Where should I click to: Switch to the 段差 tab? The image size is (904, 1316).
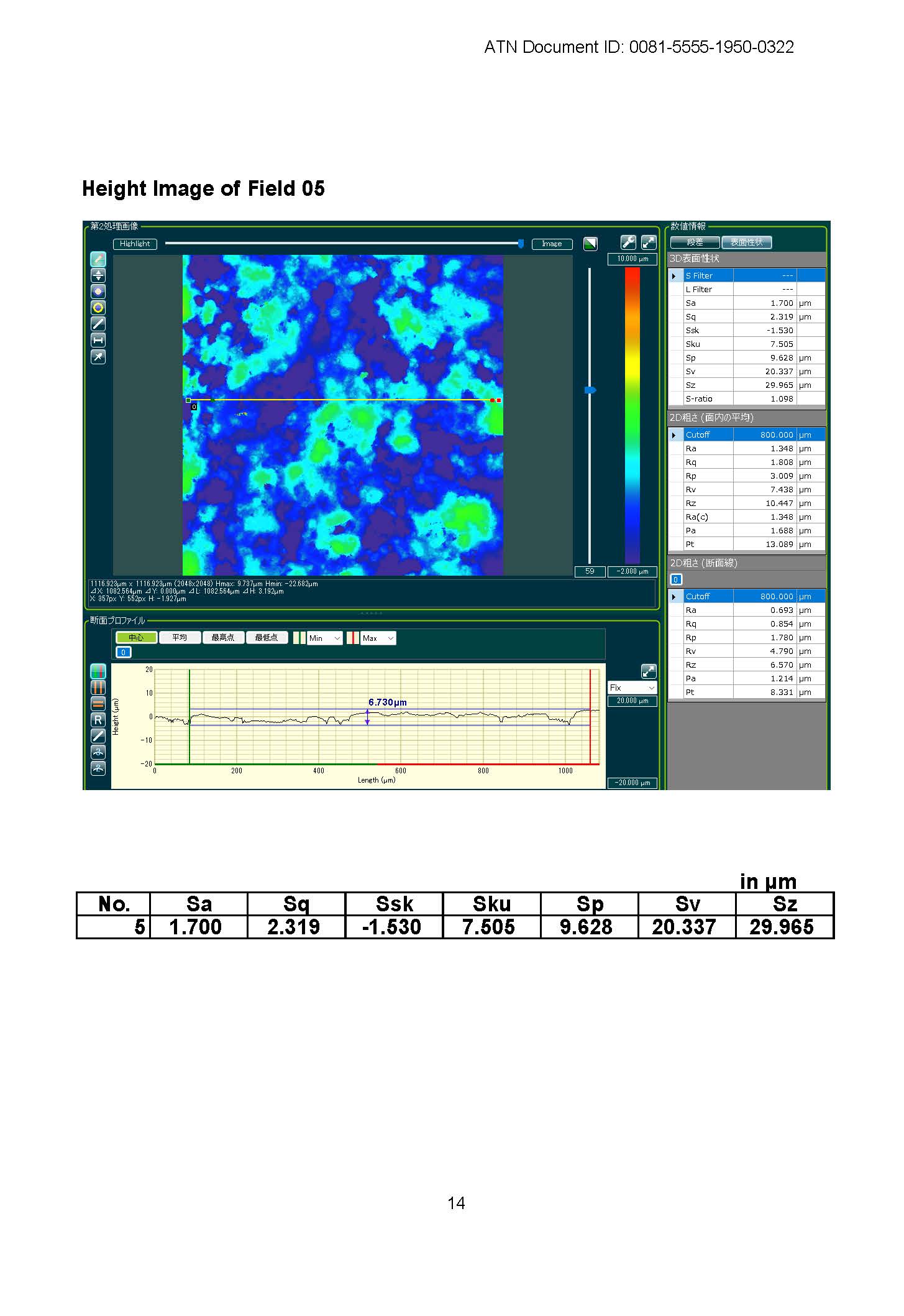coord(695,242)
